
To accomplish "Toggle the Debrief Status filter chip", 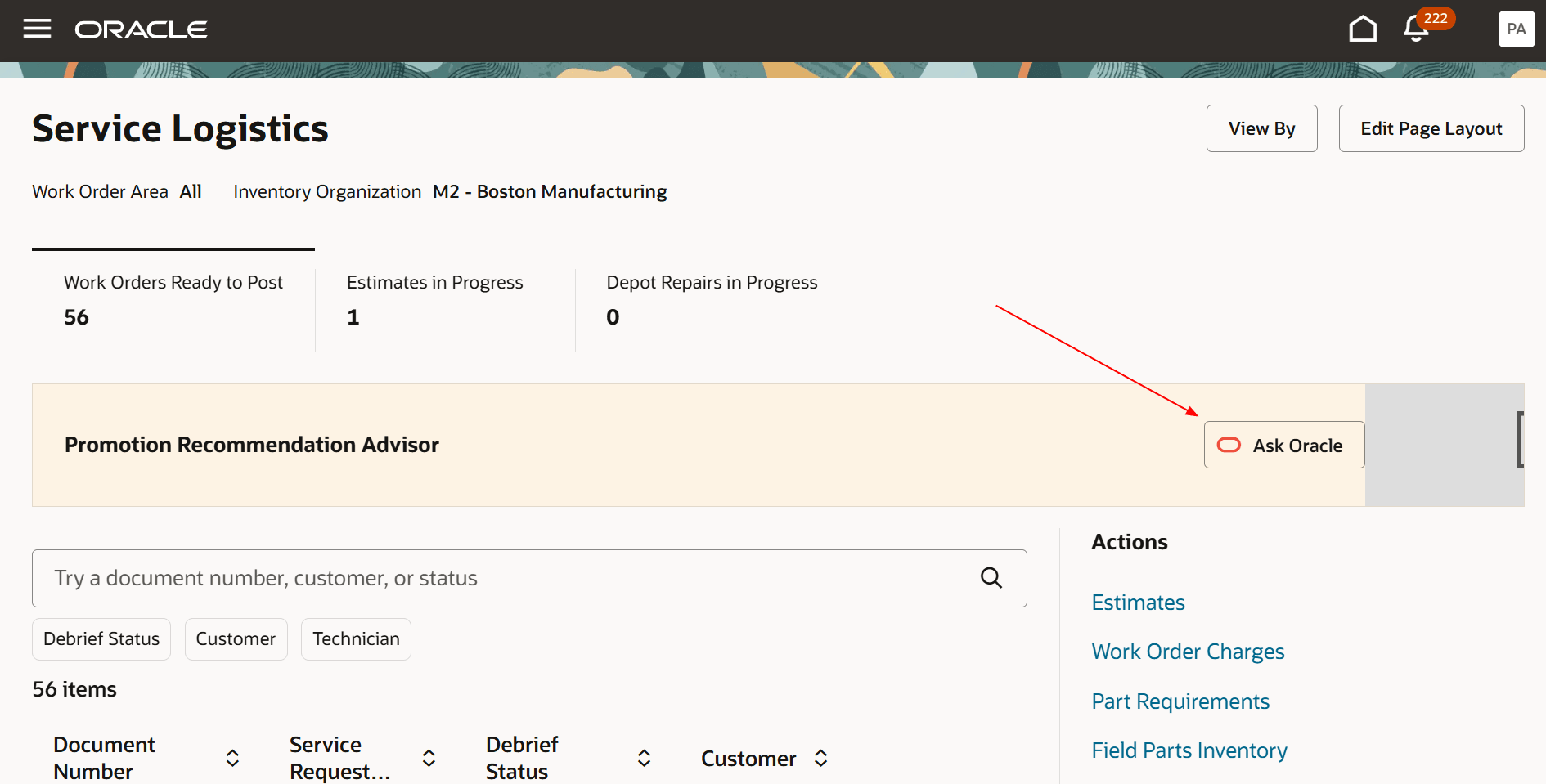I will [x=101, y=638].
